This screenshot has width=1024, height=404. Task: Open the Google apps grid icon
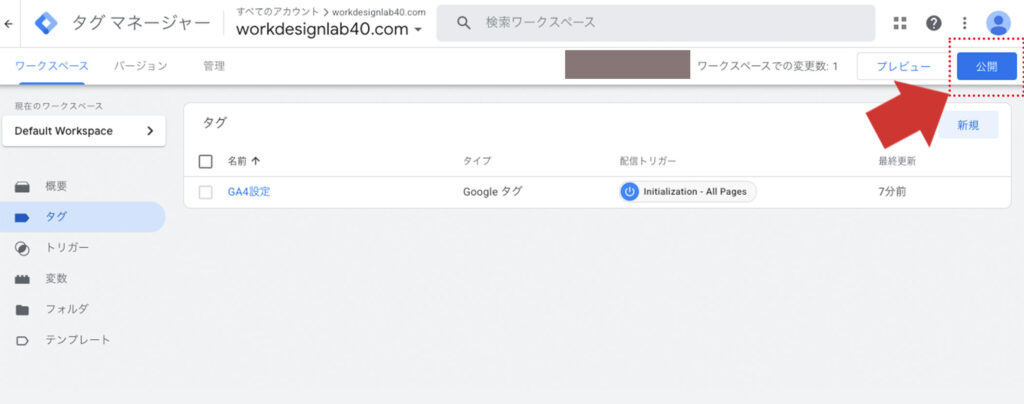[900, 23]
